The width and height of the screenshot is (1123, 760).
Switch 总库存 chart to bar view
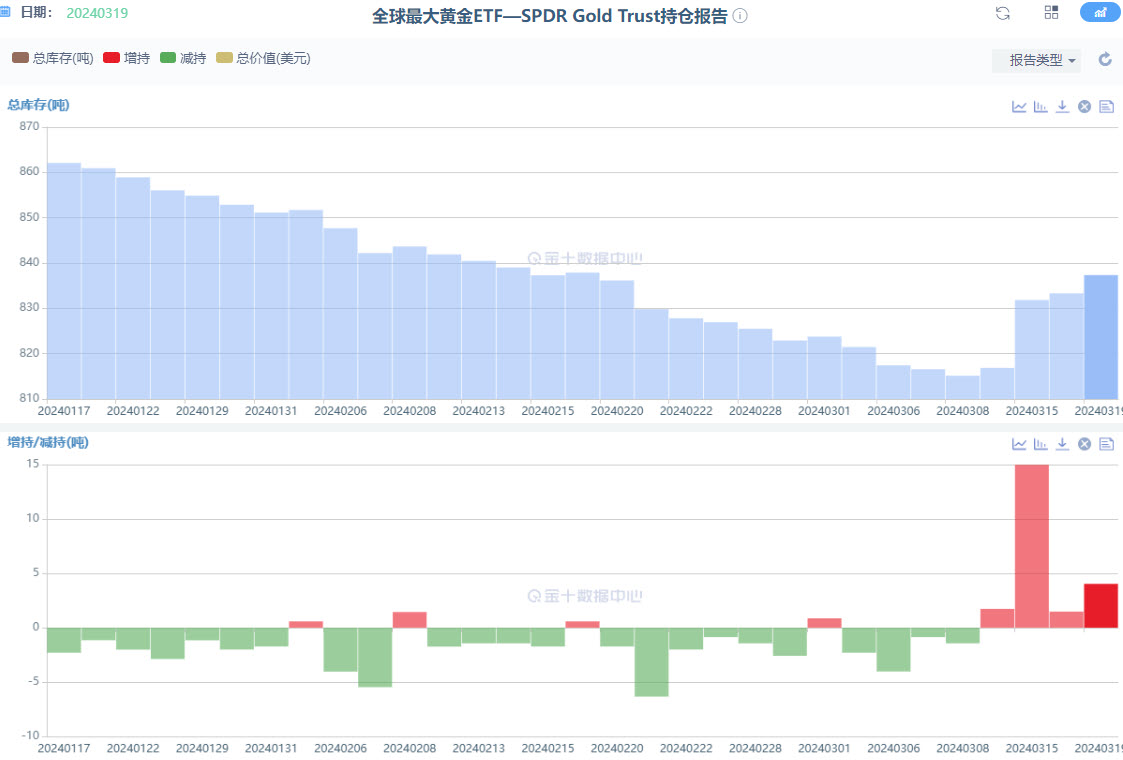[x=1040, y=107]
